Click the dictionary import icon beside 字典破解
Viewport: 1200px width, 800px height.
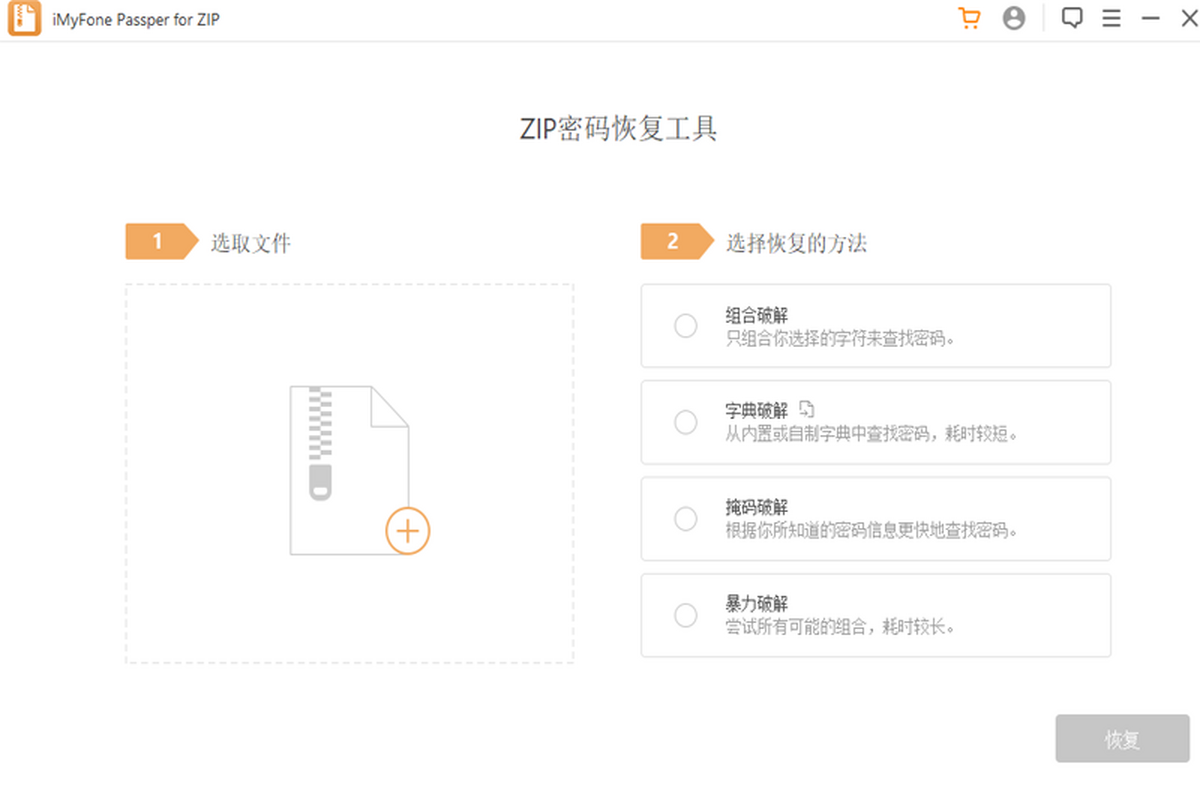[808, 409]
